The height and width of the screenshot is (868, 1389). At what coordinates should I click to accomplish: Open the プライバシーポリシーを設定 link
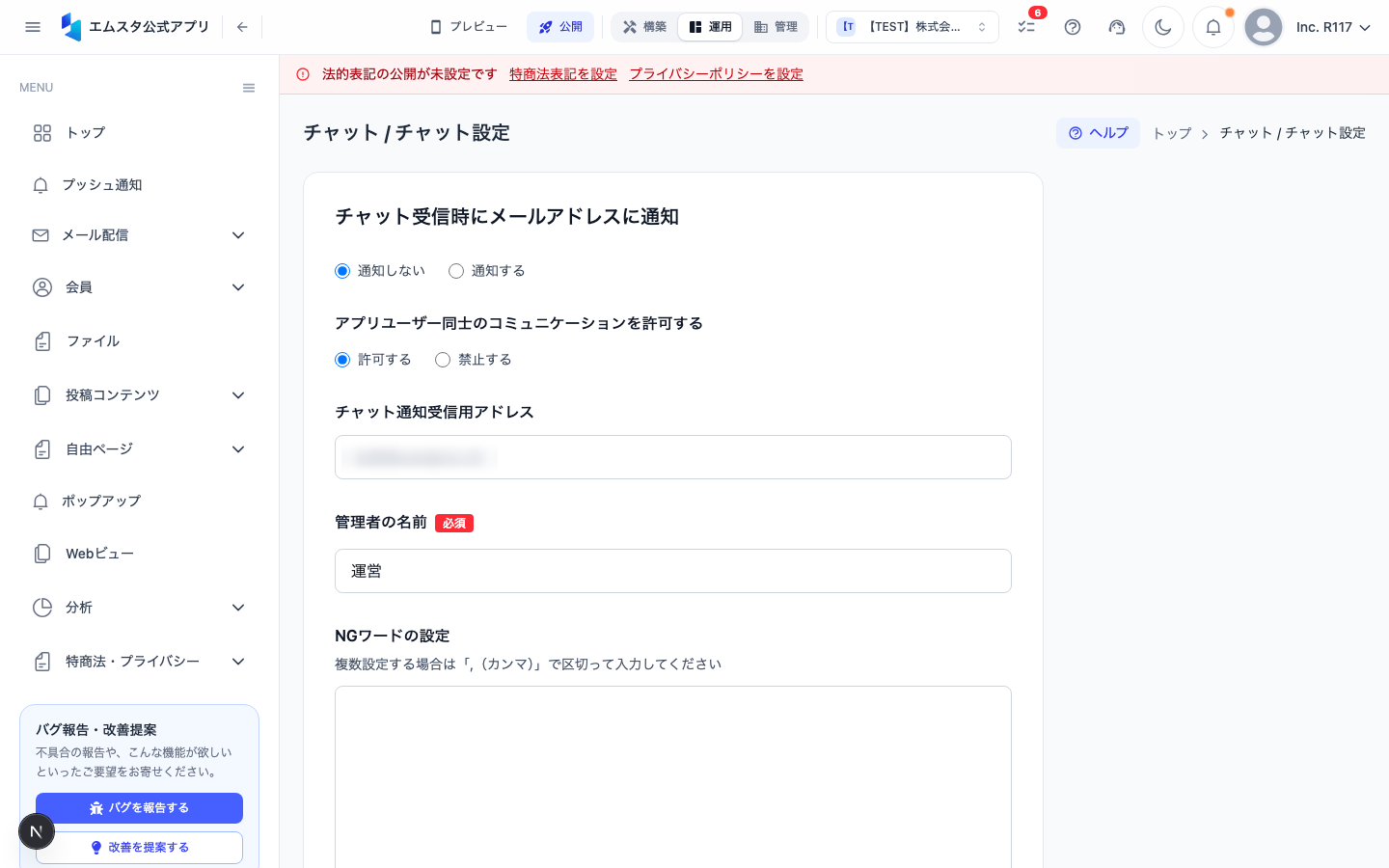pyautogui.click(x=717, y=74)
